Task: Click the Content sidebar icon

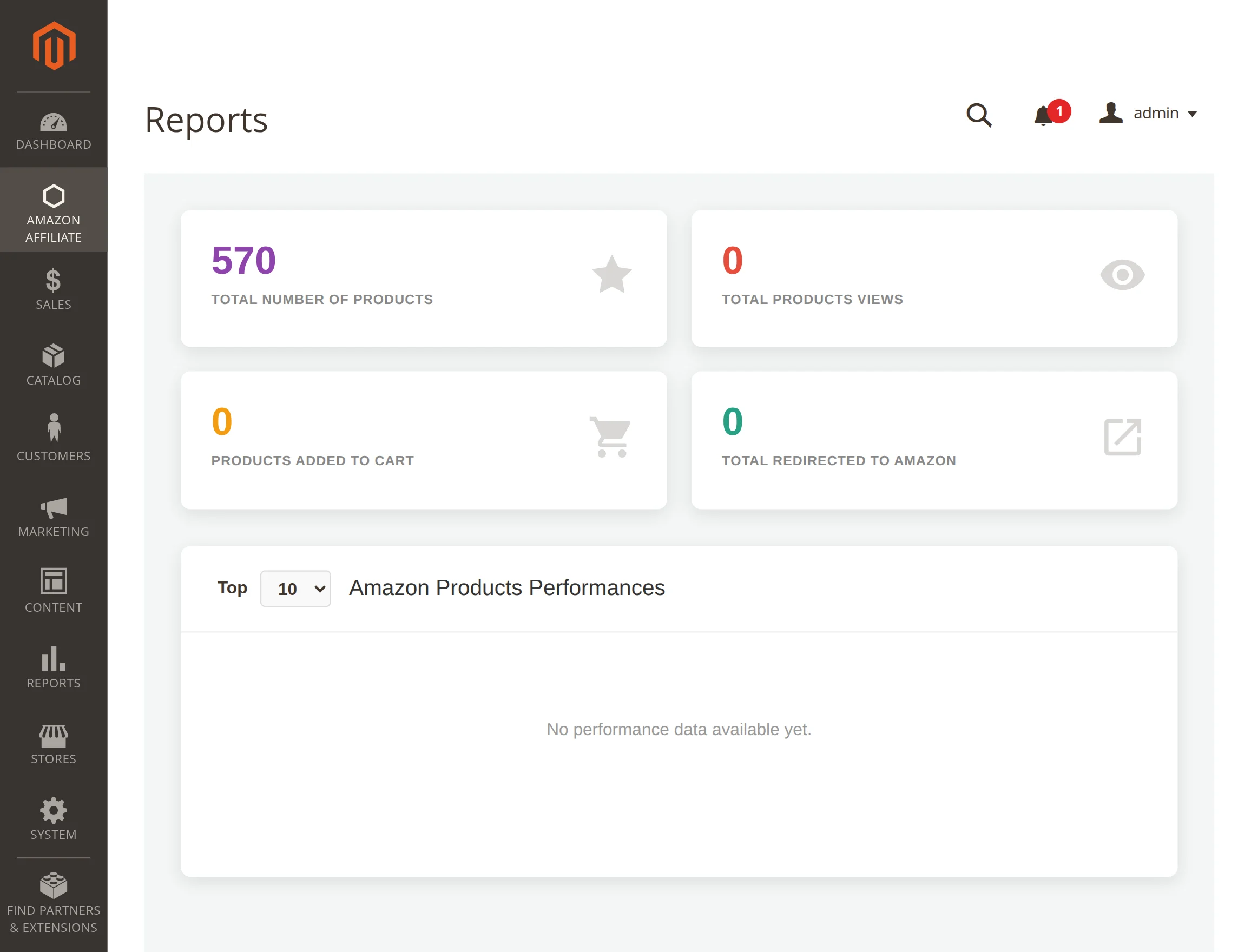Action: [53, 581]
